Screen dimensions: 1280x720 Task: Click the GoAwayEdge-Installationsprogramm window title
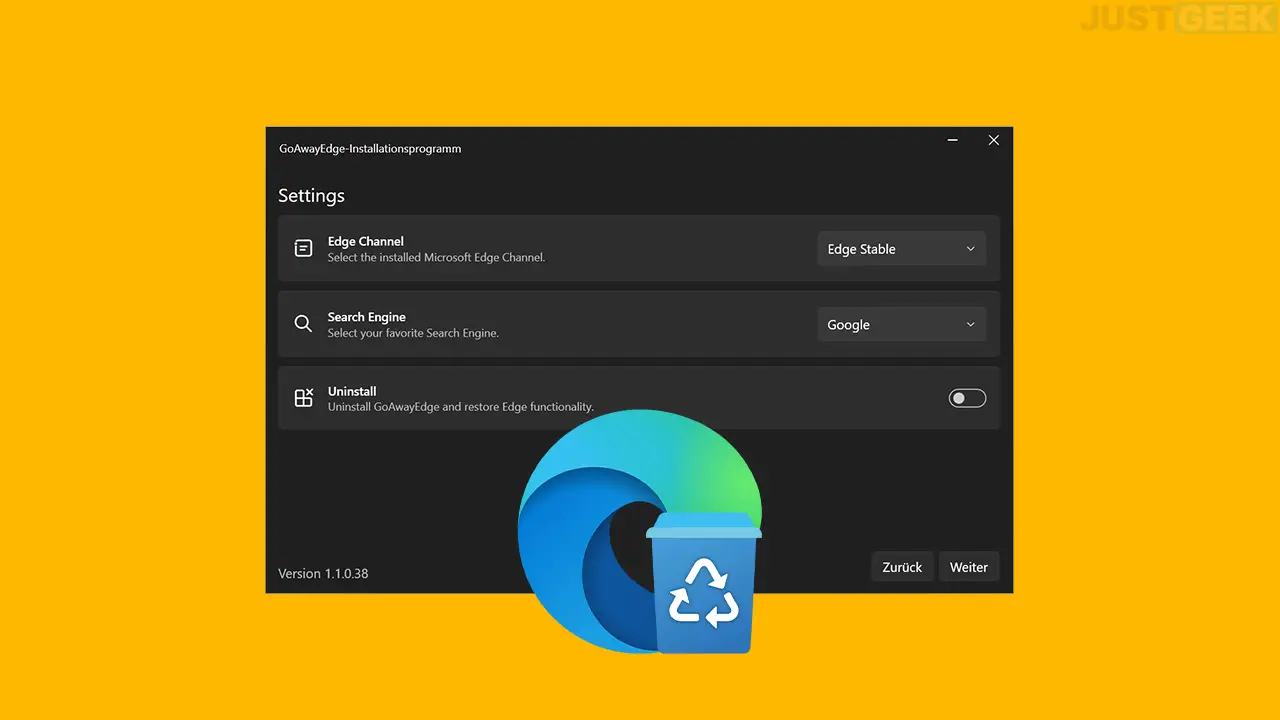tap(370, 149)
